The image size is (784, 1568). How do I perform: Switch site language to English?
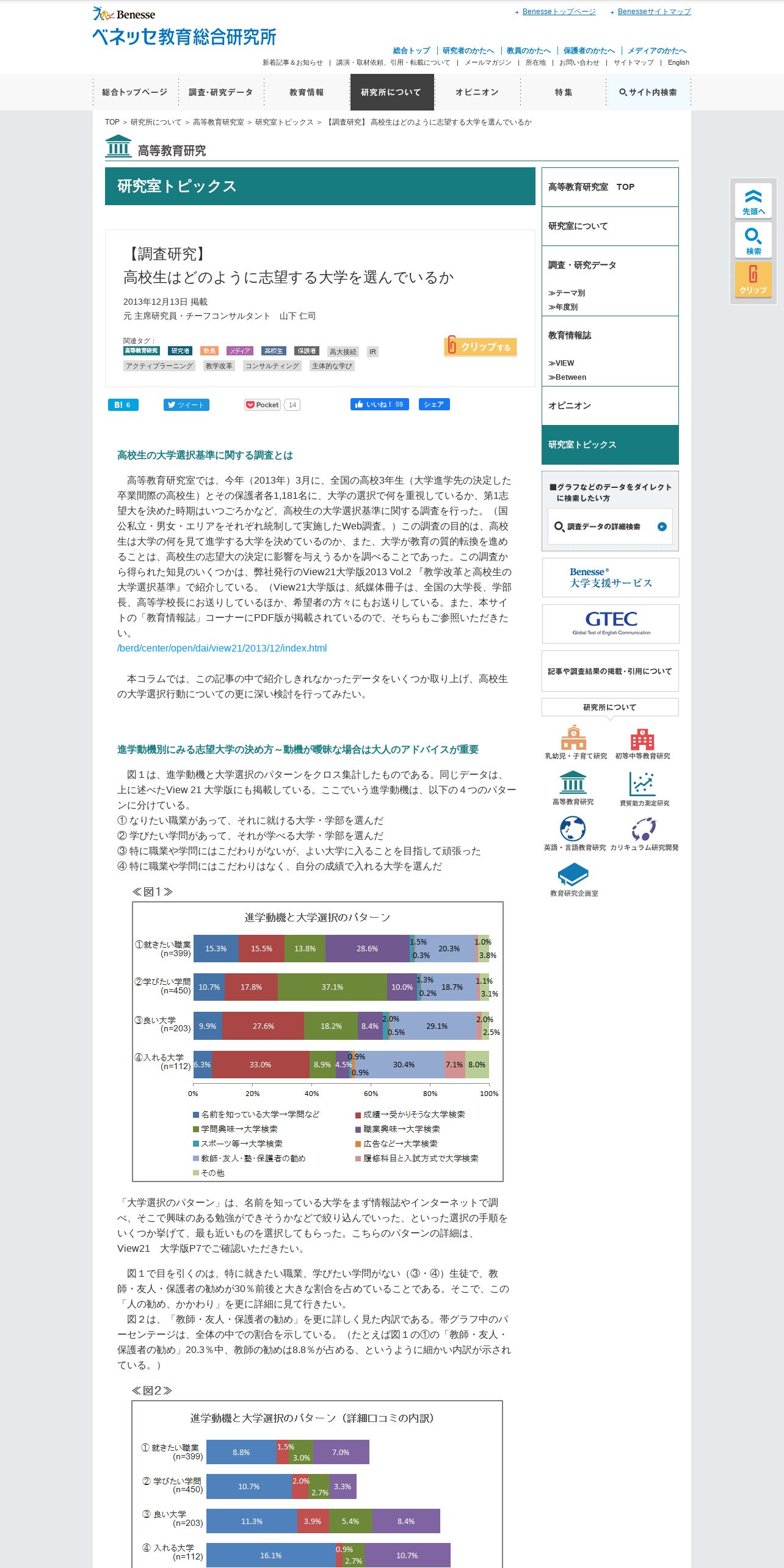click(x=678, y=62)
